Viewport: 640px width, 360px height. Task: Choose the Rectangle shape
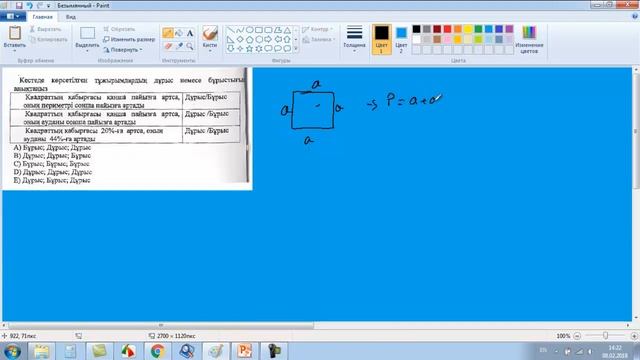coord(259,30)
